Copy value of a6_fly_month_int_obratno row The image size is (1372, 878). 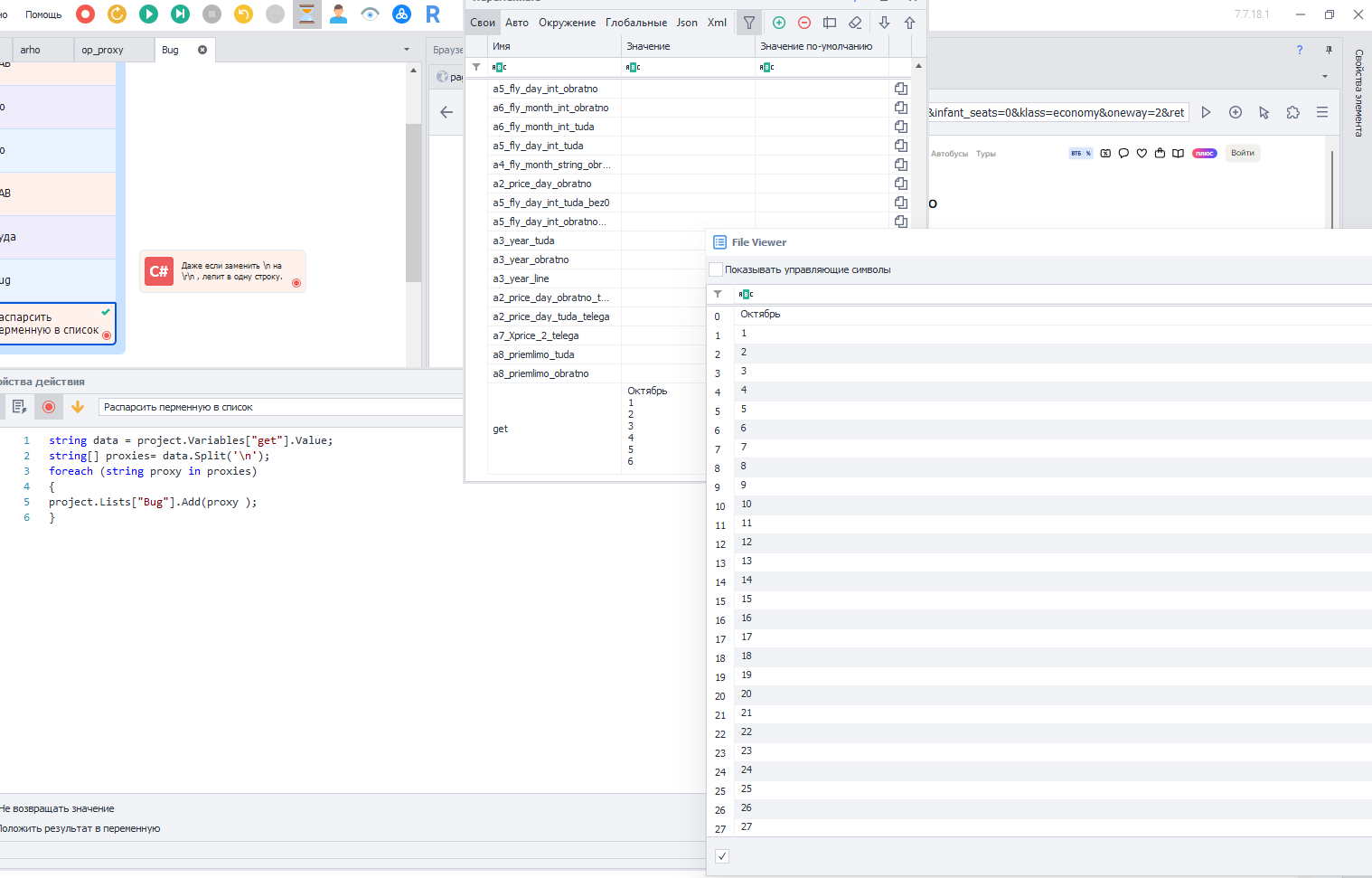901,108
